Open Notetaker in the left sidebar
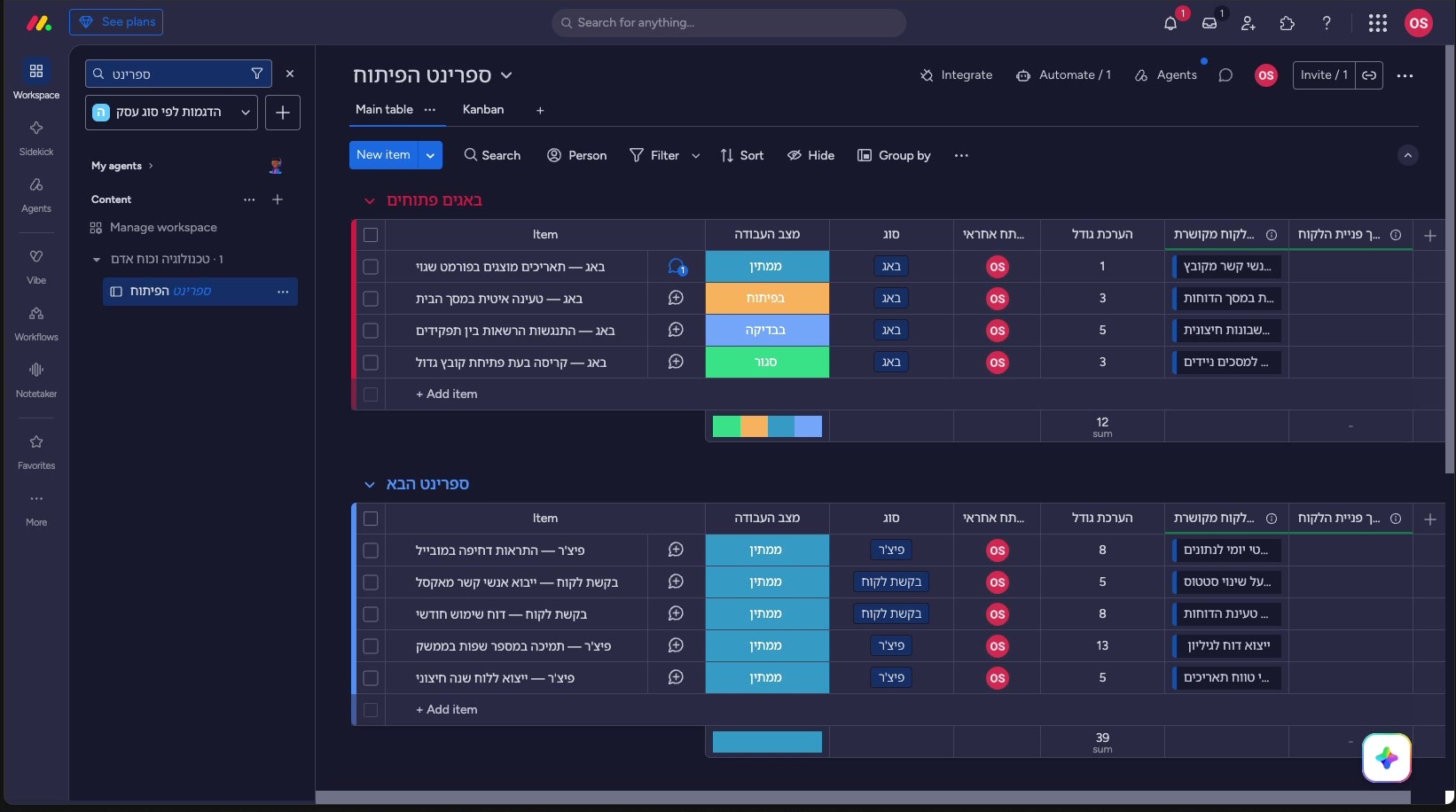The height and width of the screenshot is (812, 1456). [36, 379]
